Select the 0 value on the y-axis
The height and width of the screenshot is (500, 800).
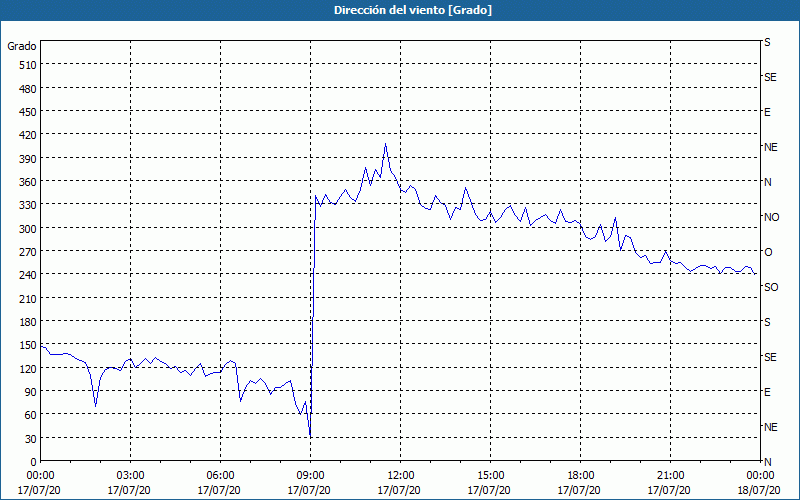(34, 462)
